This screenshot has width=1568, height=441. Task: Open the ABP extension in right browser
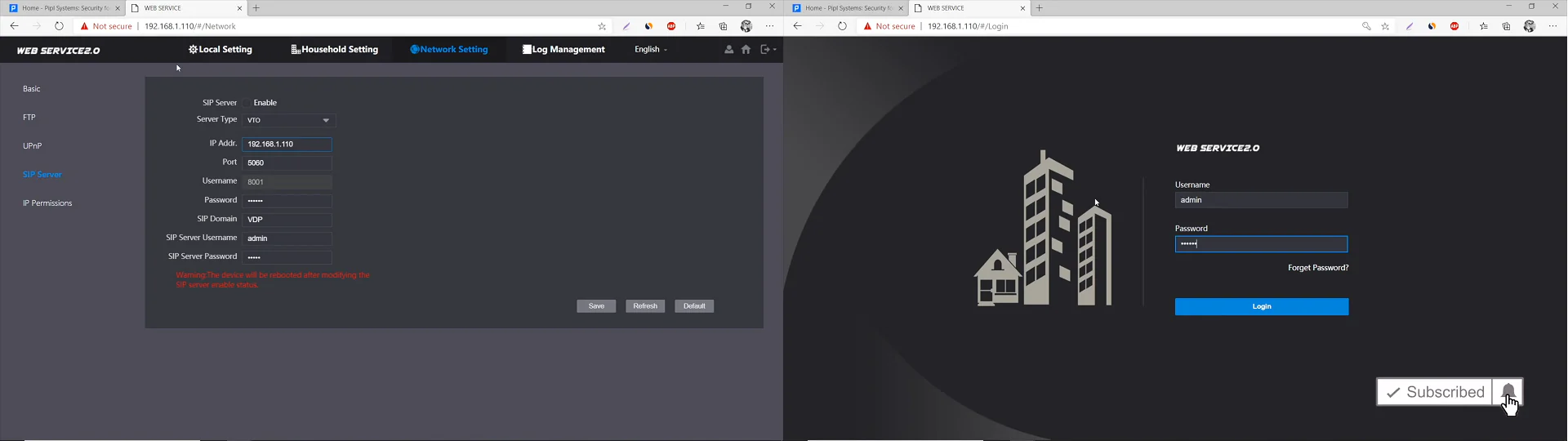tap(1454, 26)
